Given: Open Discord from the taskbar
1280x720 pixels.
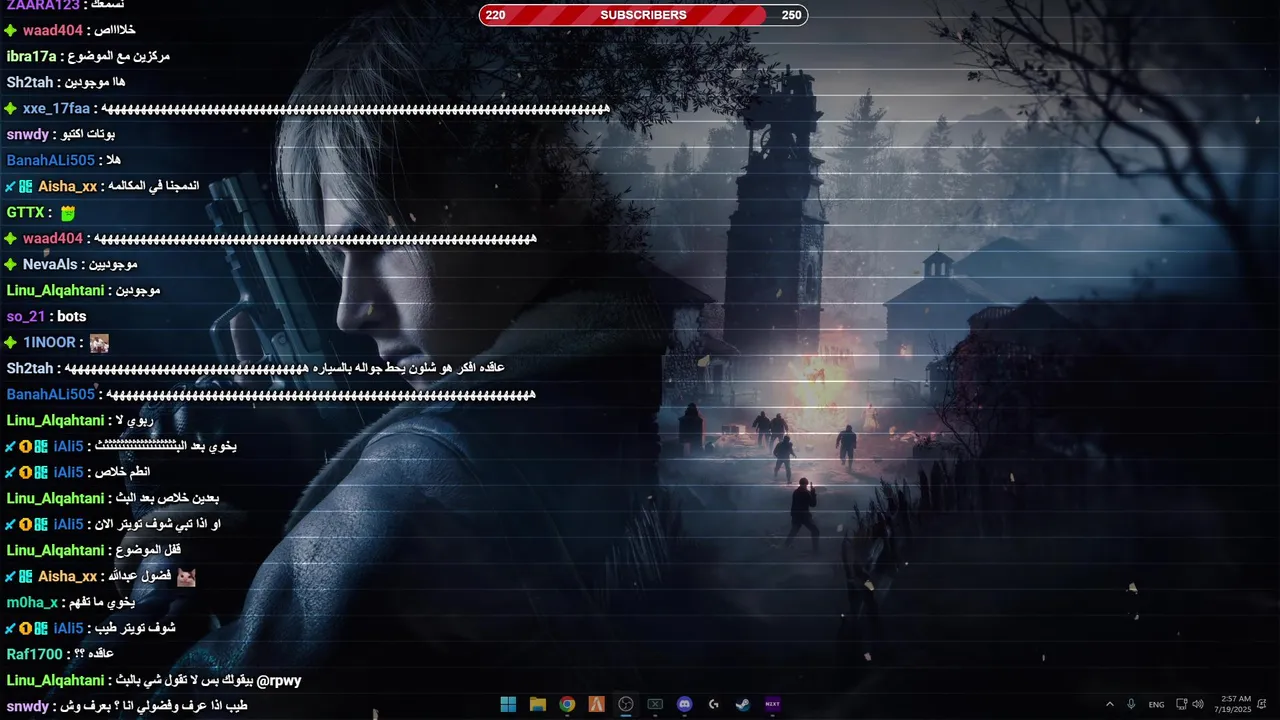Looking at the screenshot, I should (684, 704).
